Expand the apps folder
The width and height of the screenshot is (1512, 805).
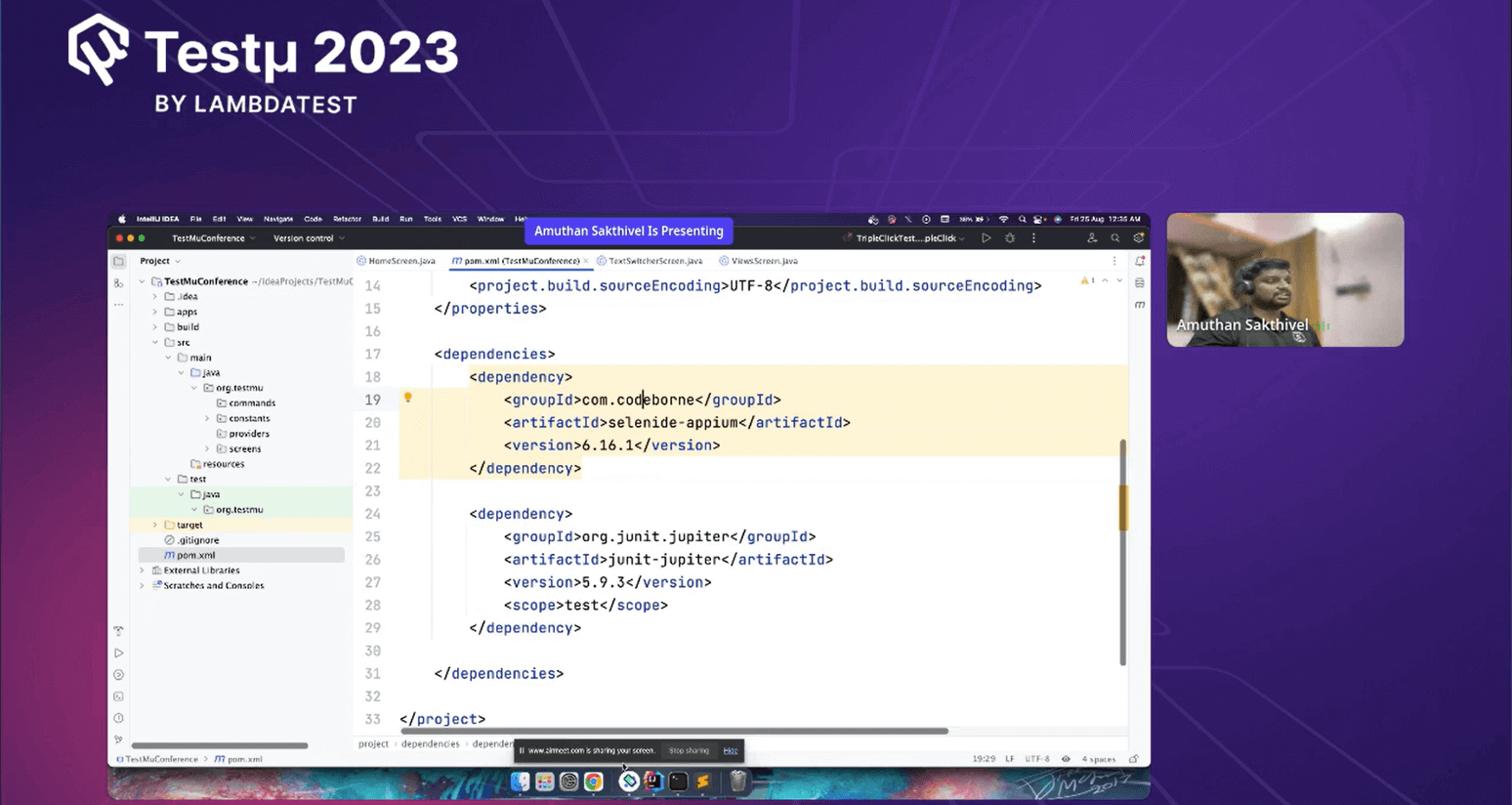tap(155, 312)
